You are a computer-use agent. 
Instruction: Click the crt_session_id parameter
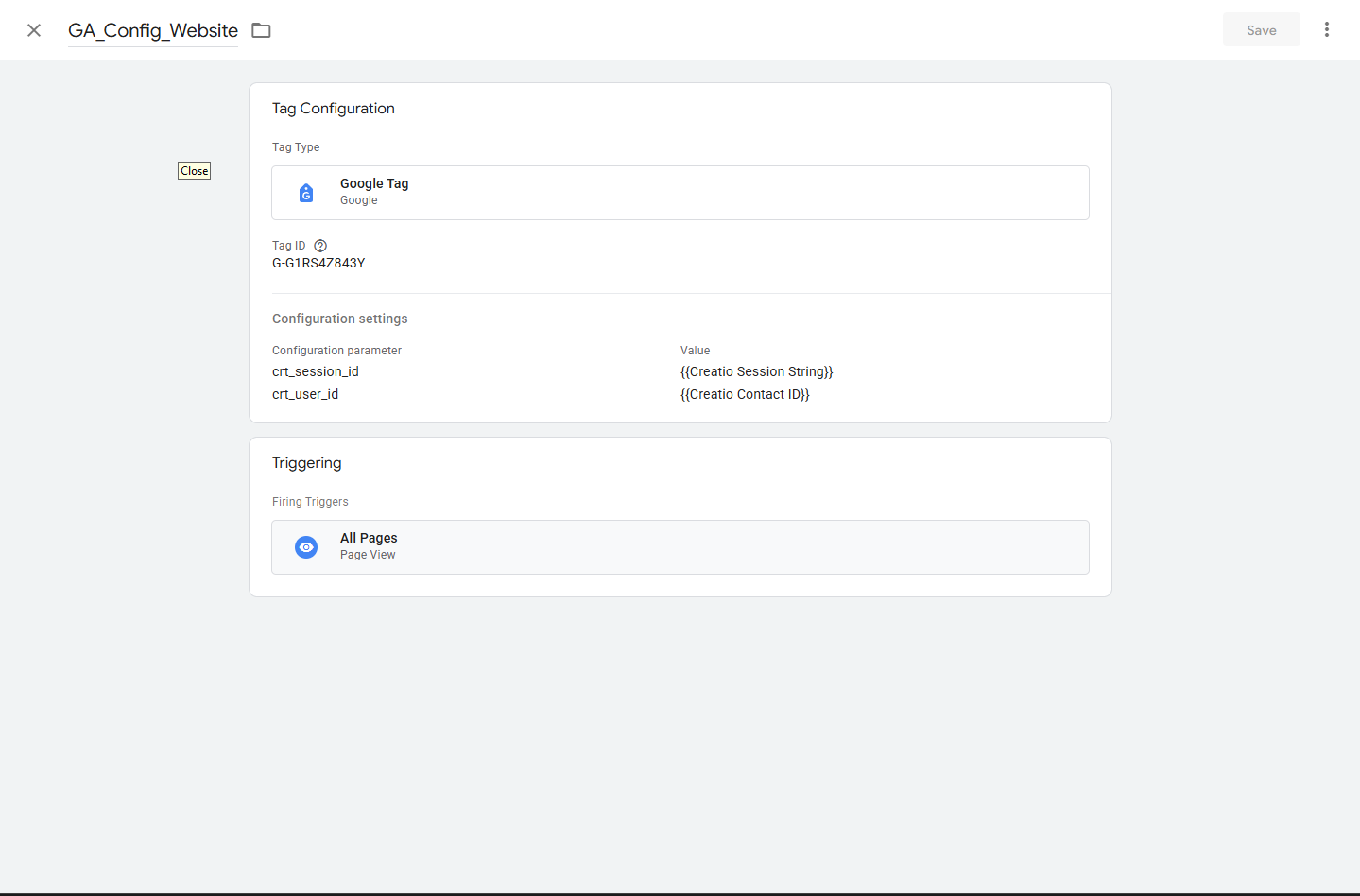coord(316,371)
